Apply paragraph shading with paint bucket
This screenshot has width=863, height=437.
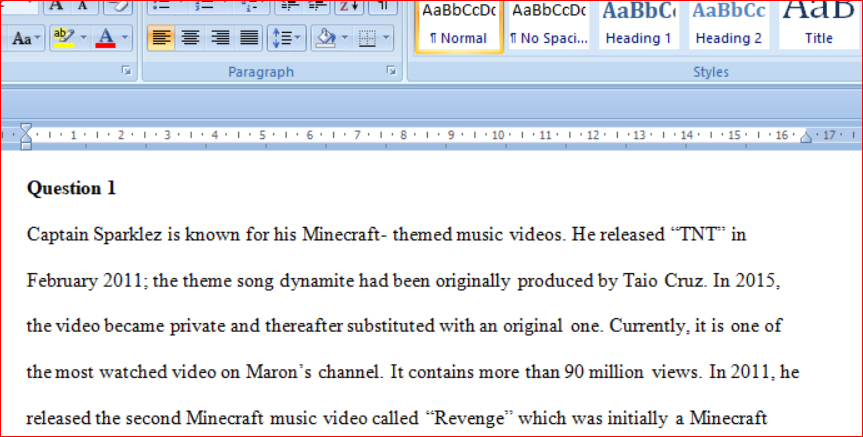coord(326,38)
